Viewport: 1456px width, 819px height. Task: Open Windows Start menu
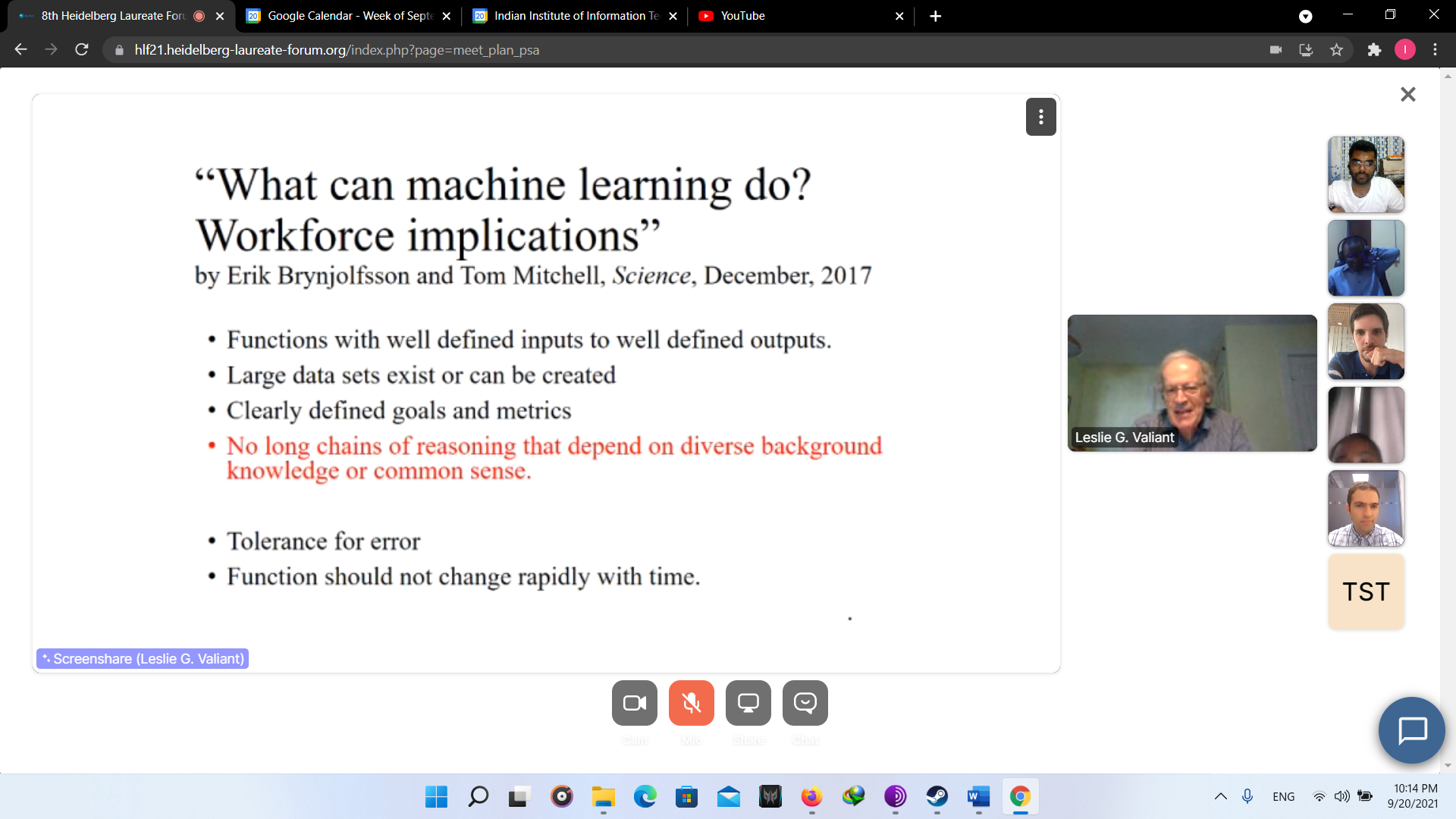pos(436,796)
